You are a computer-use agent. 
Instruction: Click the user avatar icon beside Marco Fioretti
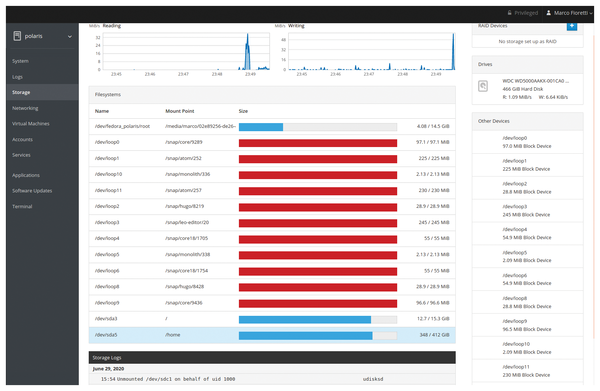click(x=548, y=13)
